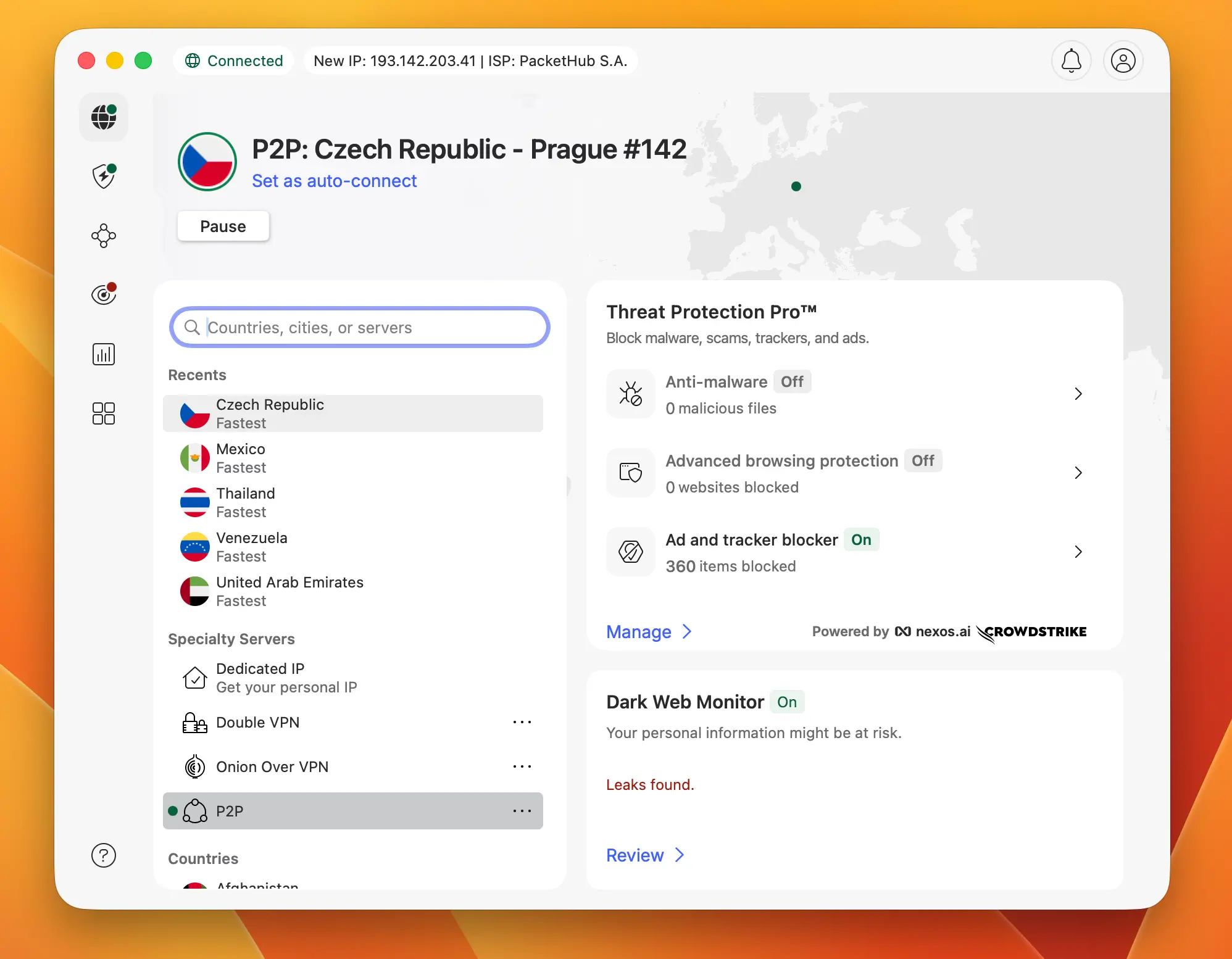The image size is (1232, 959).
Task: Select the Threat Protection shield icon
Action: click(x=104, y=176)
